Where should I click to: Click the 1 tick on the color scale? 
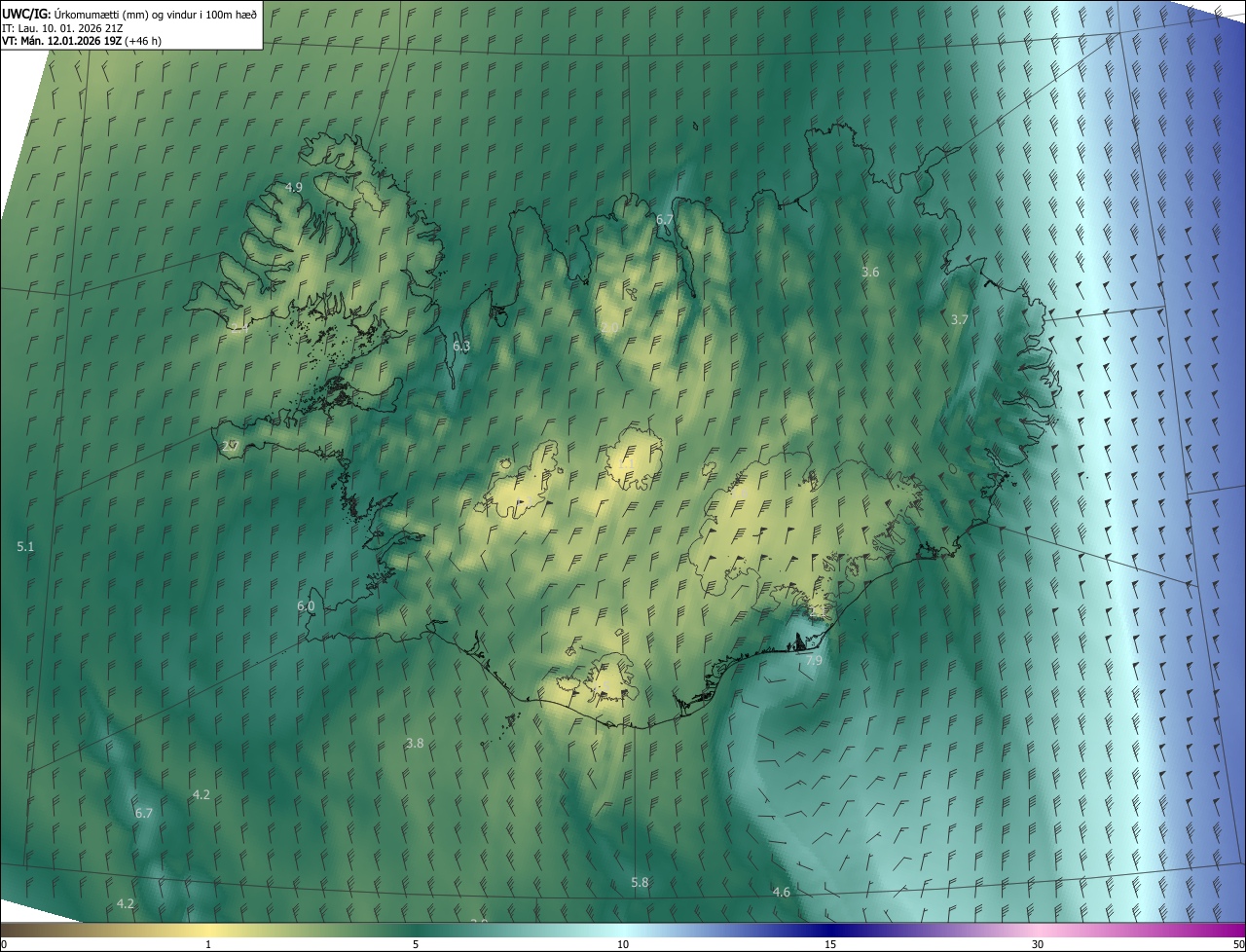click(208, 944)
